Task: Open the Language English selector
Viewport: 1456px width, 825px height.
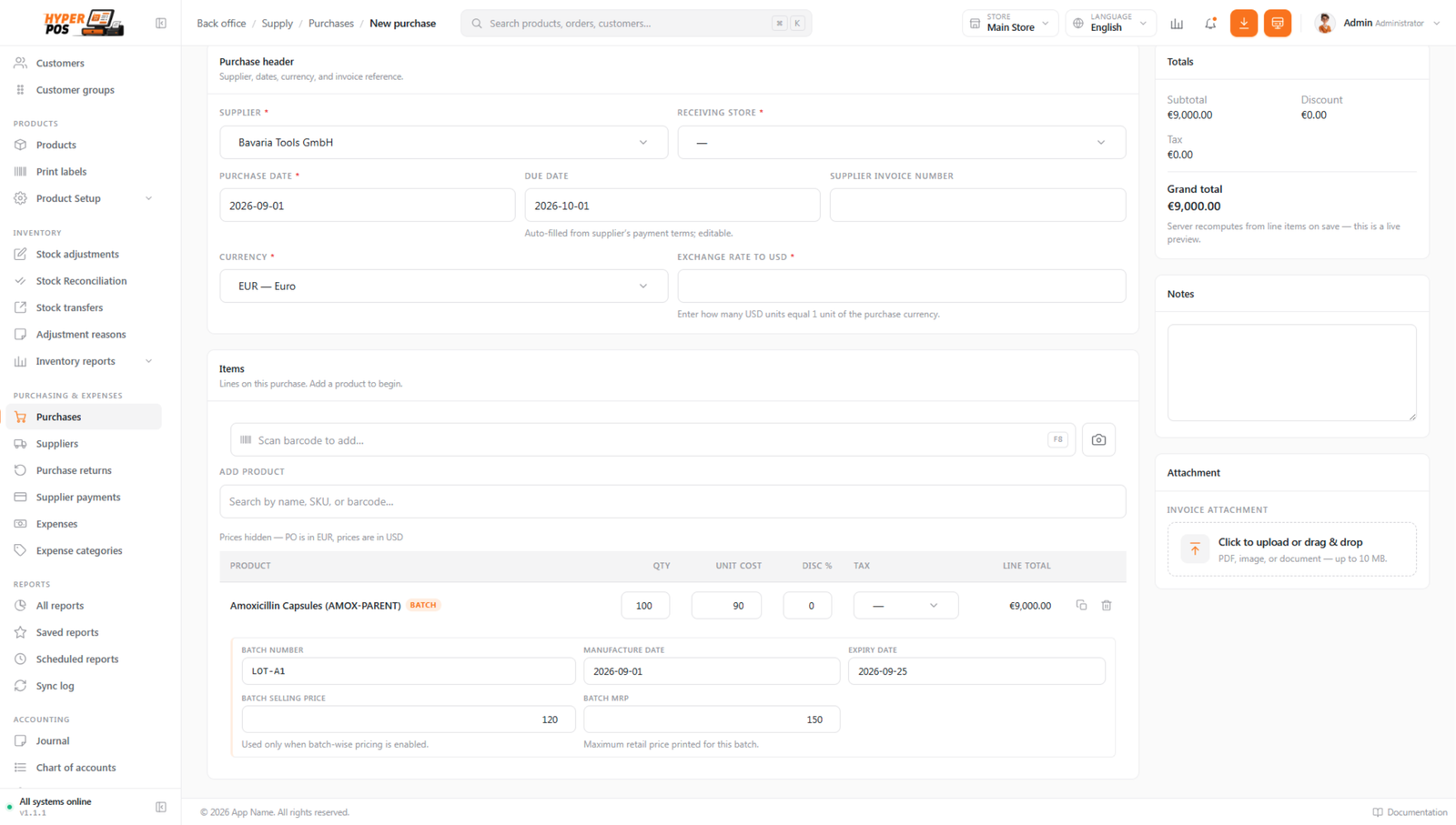Action: [1110, 24]
